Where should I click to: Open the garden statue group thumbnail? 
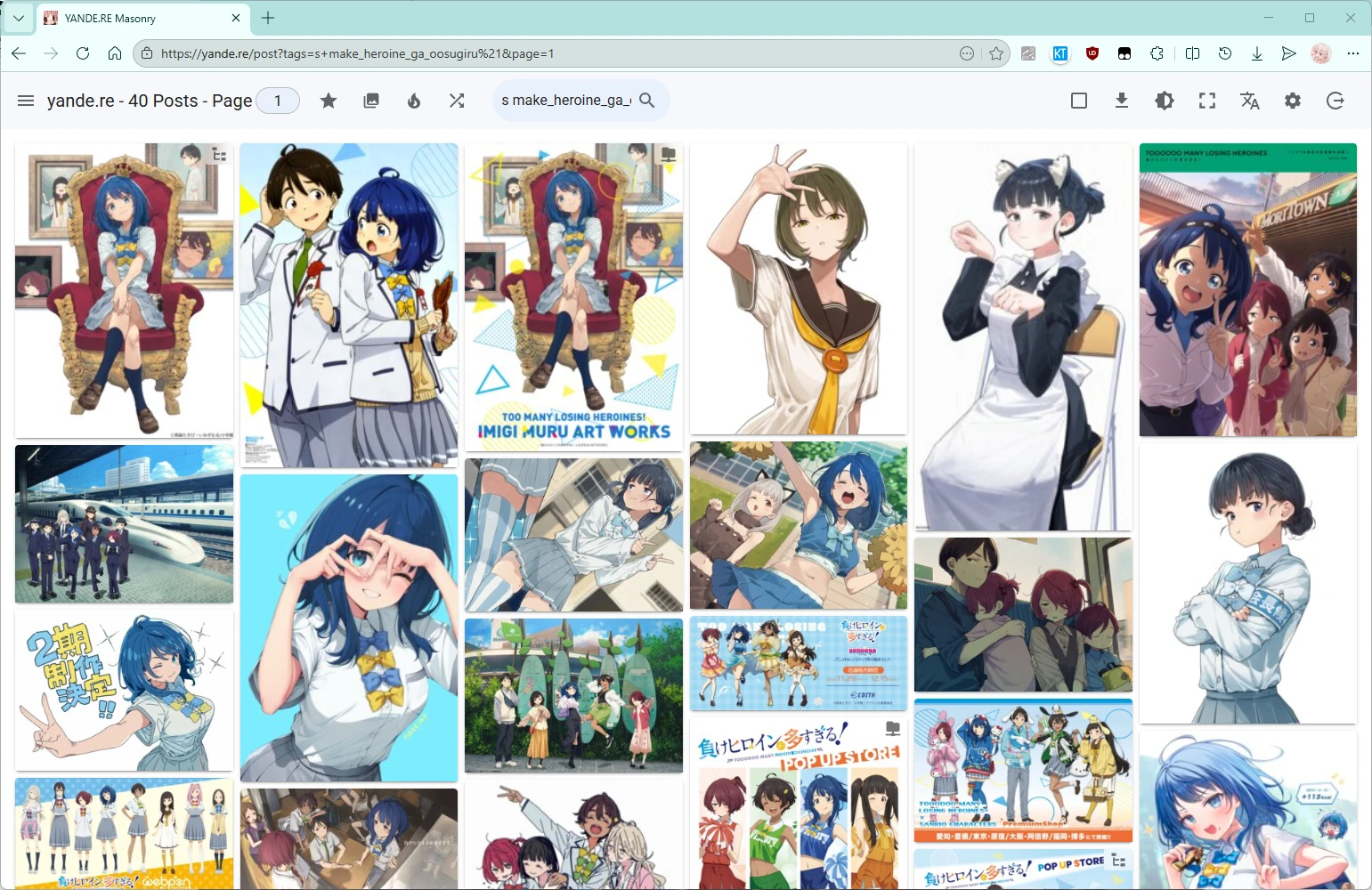click(x=573, y=695)
